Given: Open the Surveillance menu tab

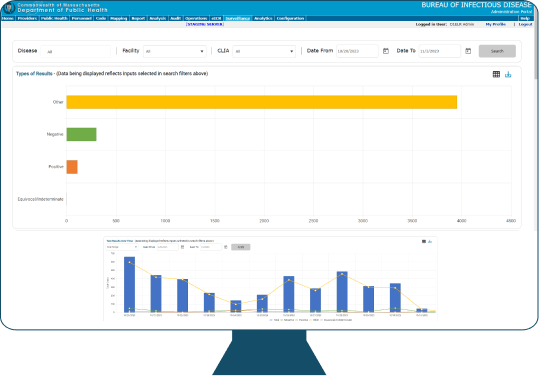Looking at the screenshot, I should (238, 19).
